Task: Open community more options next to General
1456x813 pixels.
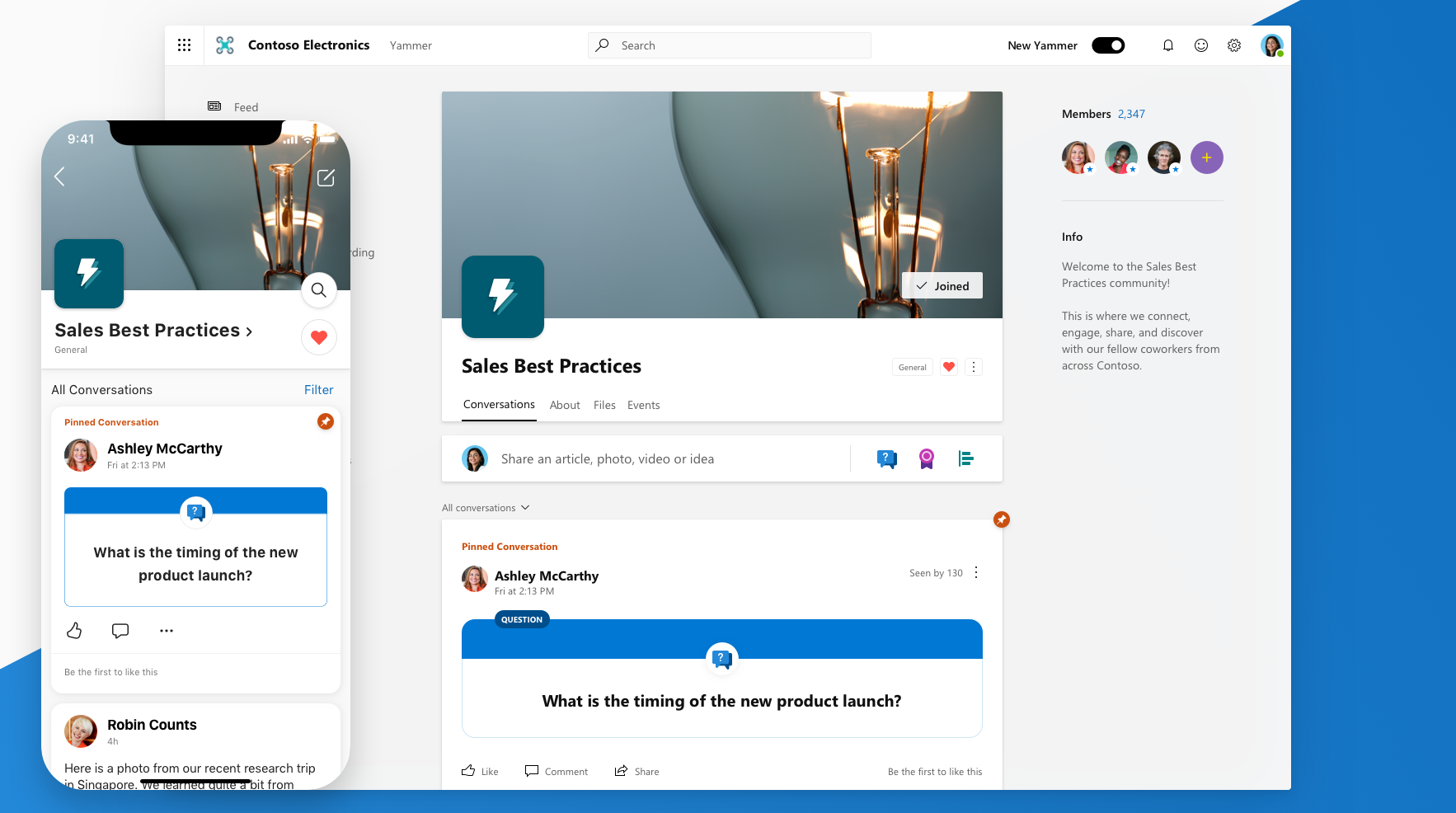Action: pyautogui.click(x=974, y=367)
